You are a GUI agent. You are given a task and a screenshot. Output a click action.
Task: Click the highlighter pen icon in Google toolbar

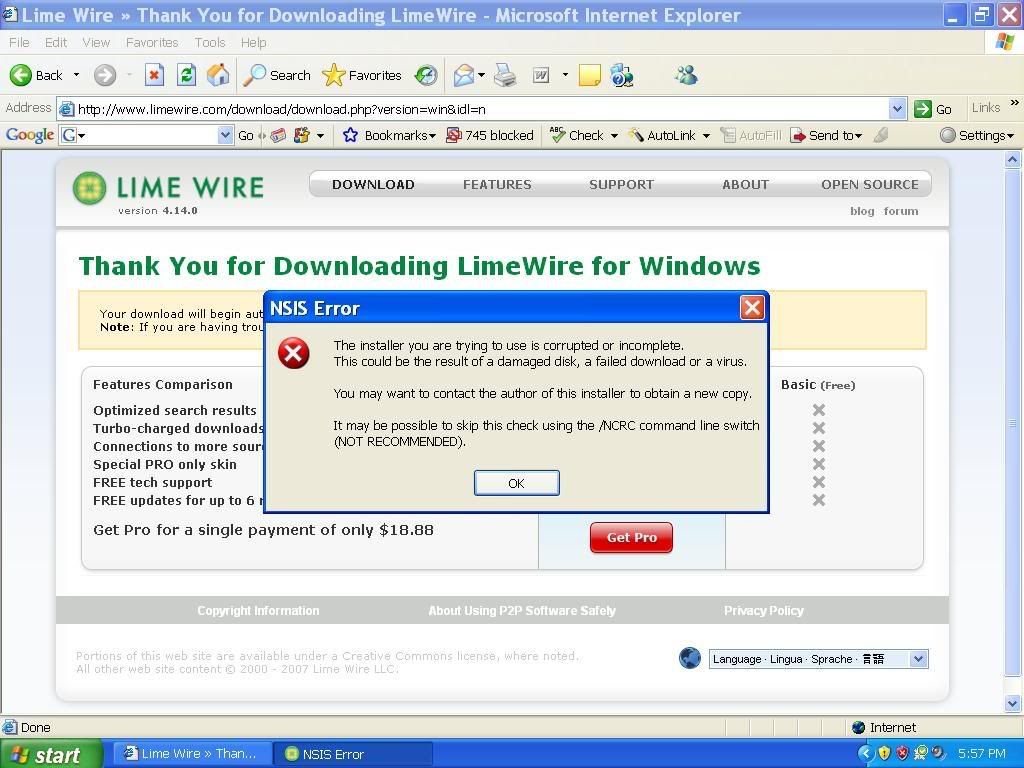[x=881, y=135]
